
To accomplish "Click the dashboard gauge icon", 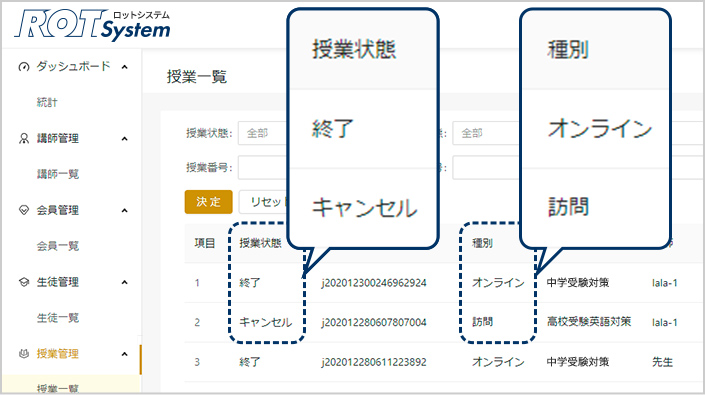I will (x=23, y=67).
